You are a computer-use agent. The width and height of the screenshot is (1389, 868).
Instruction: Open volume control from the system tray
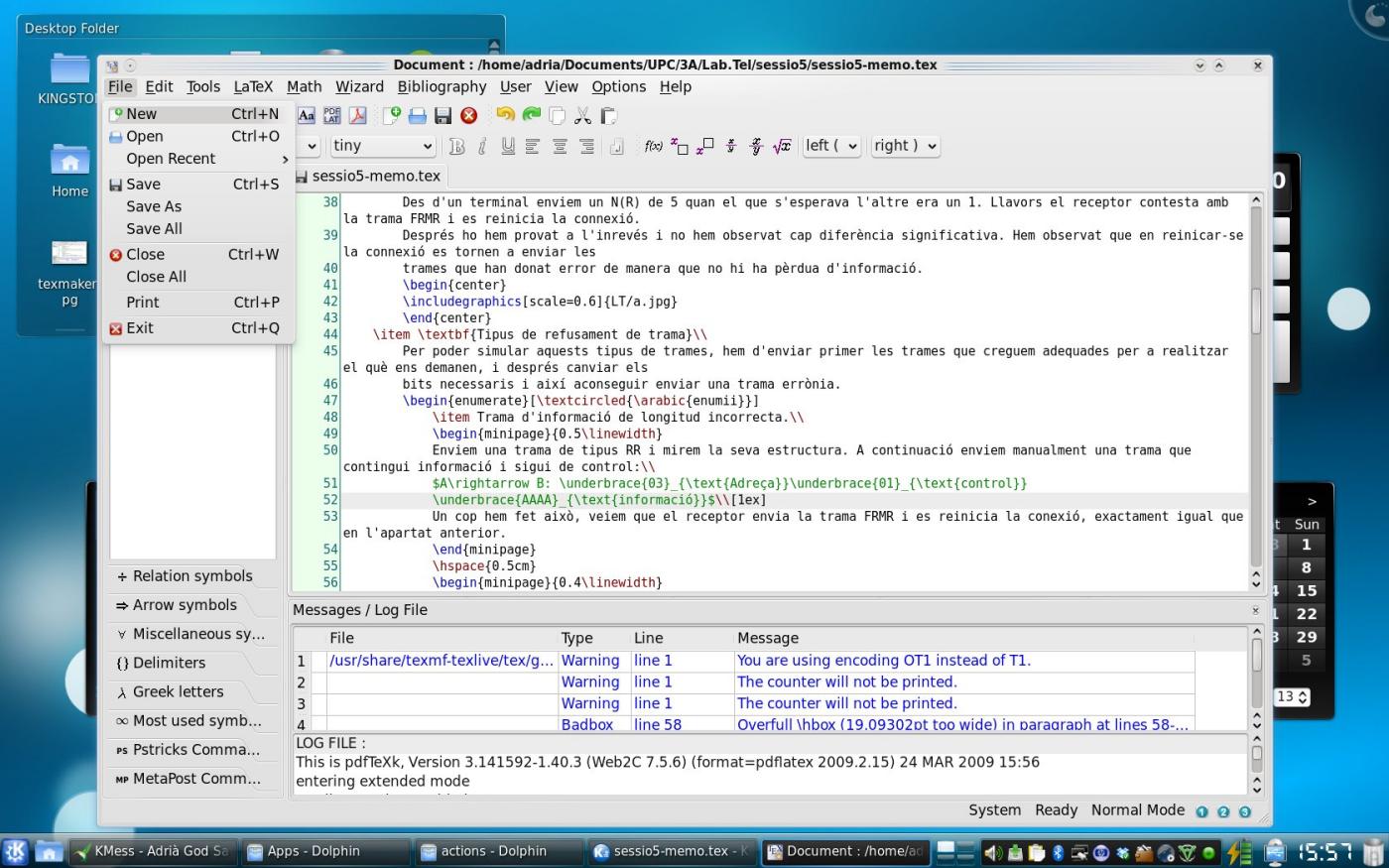[x=992, y=851]
